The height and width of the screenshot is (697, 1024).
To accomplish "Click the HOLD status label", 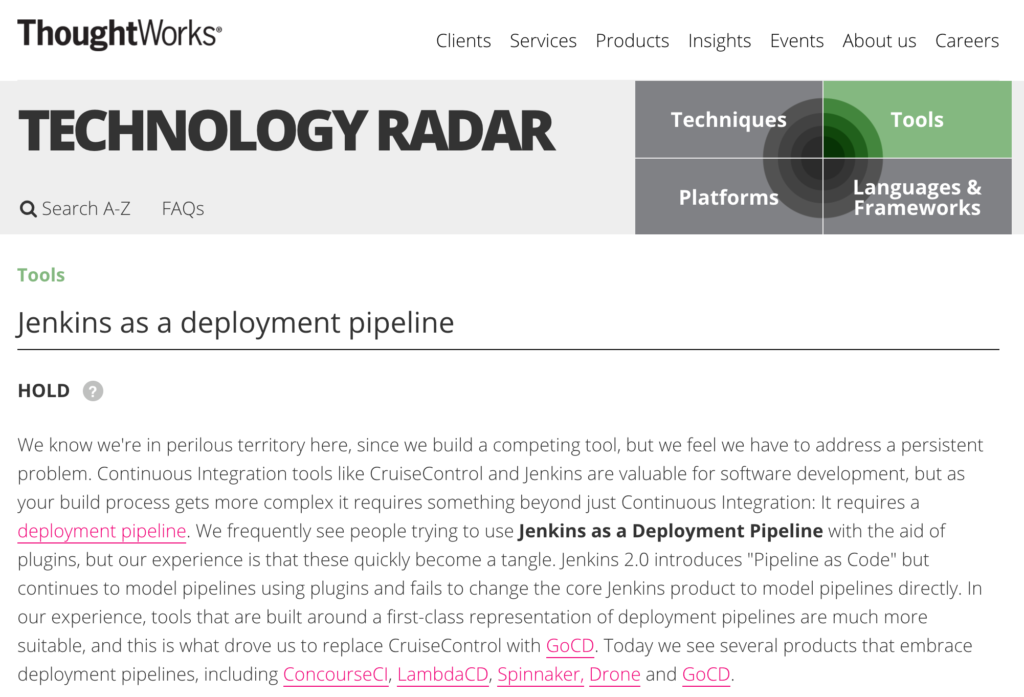I will pos(44,391).
